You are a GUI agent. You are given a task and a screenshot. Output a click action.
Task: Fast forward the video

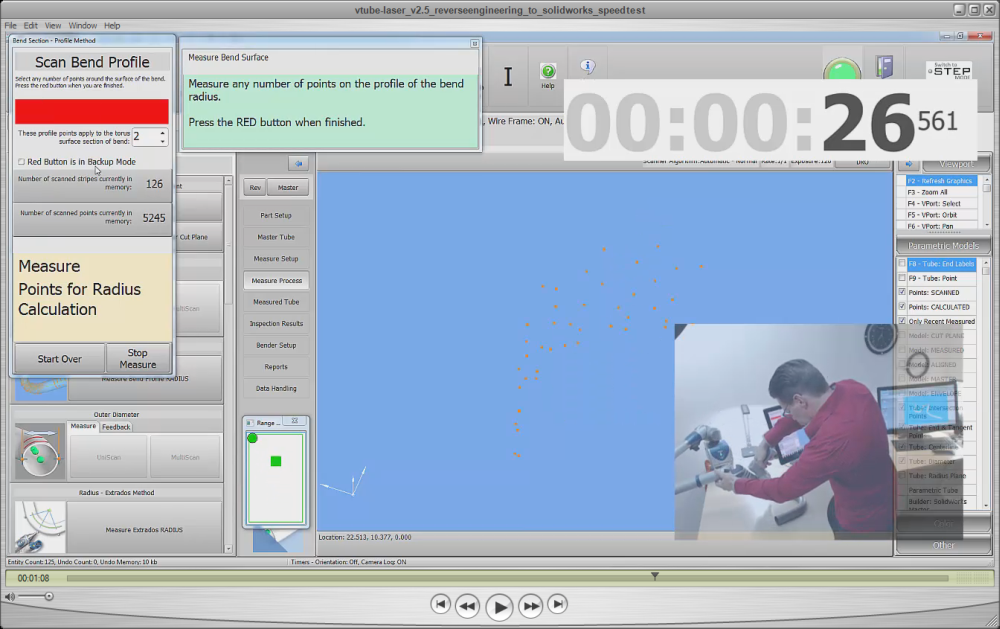(x=531, y=606)
